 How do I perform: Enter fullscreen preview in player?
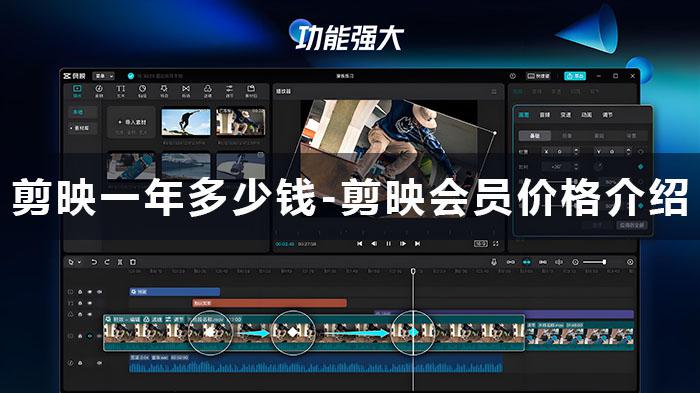pos(496,243)
